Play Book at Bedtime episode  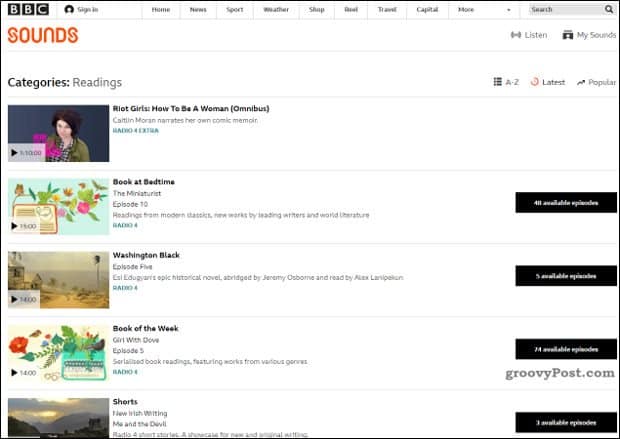pyautogui.click(x=14, y=226)
